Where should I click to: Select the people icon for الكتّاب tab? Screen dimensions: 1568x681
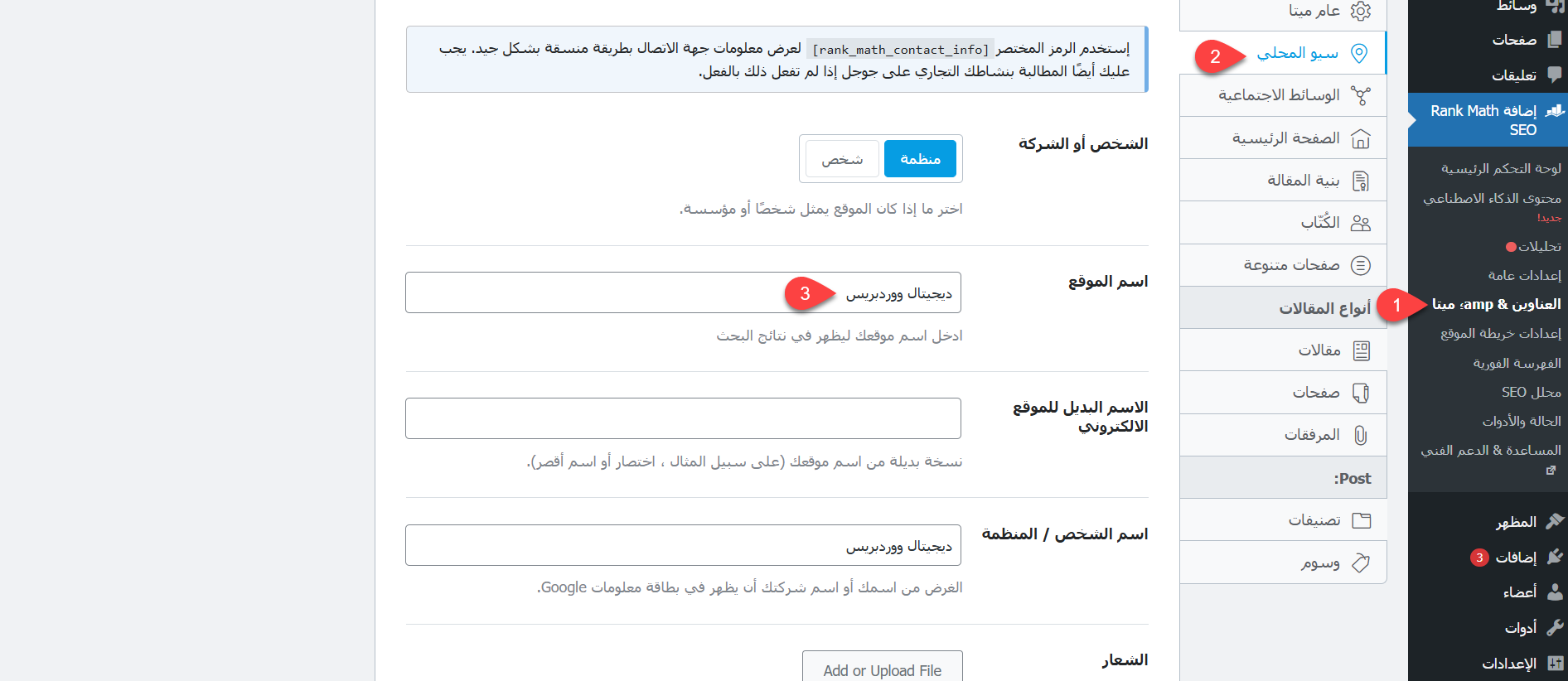click(x=1361, y=223)
